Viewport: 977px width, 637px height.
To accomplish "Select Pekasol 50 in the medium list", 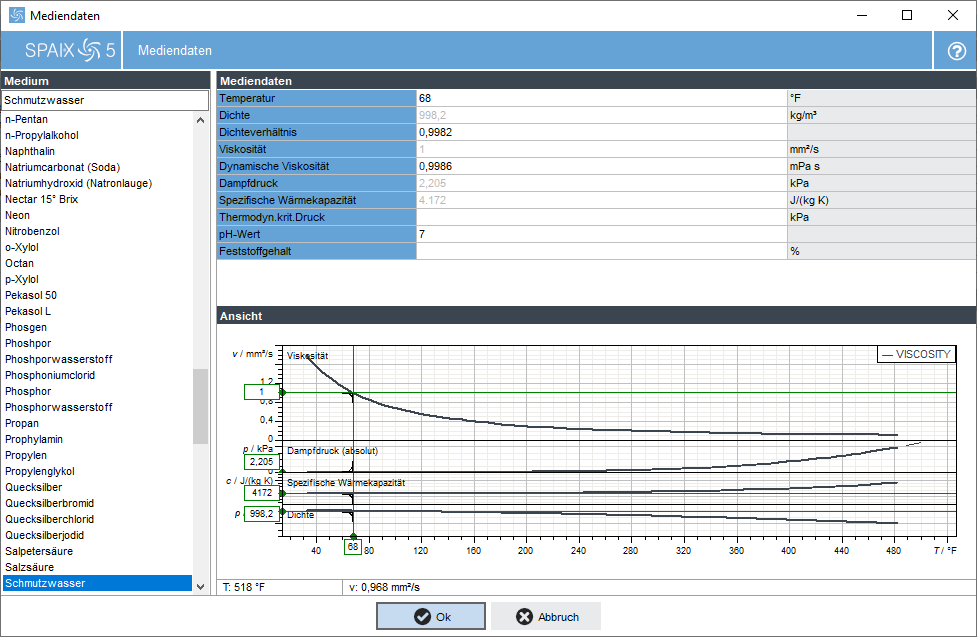I will 31,295.
